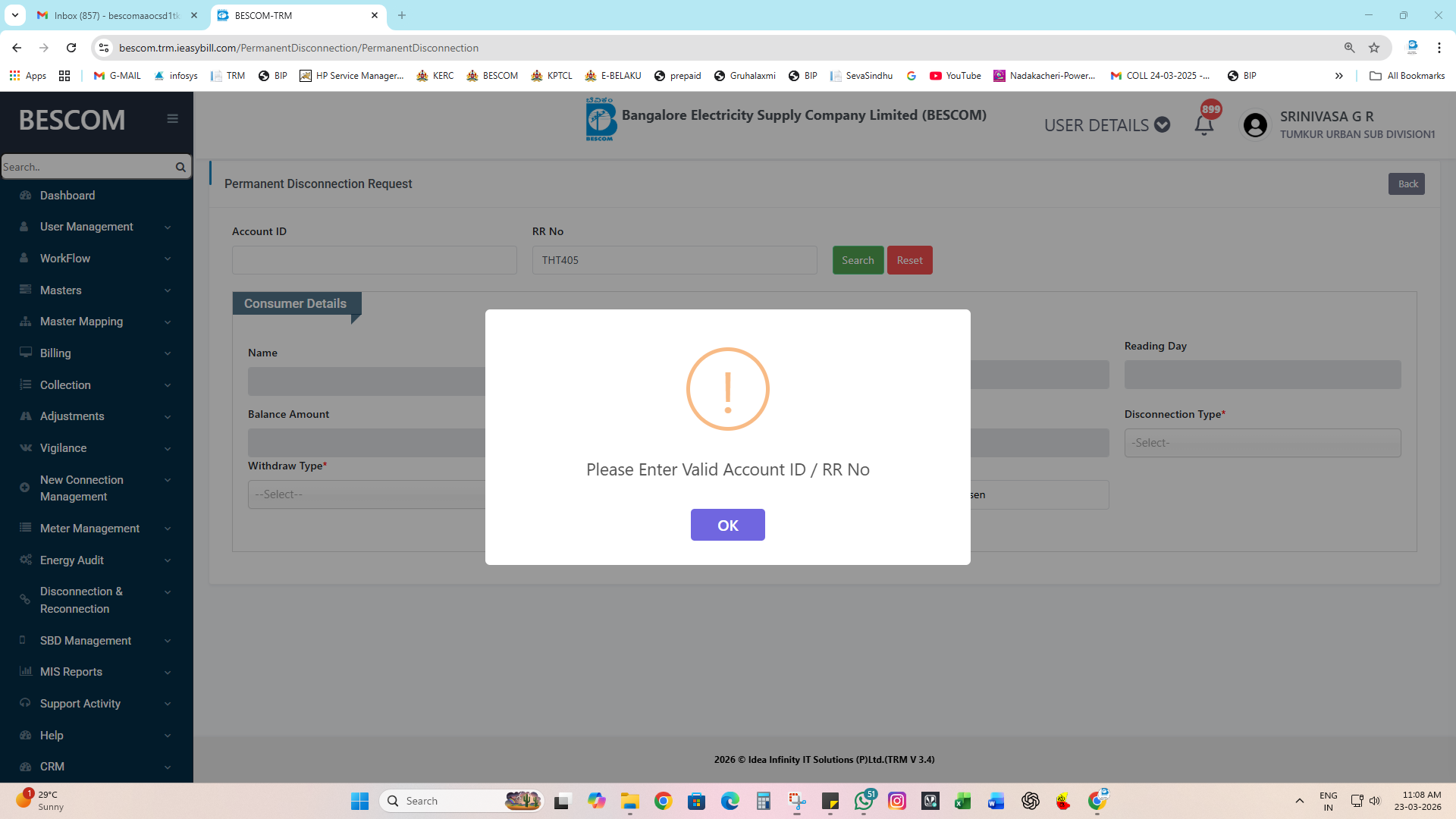This screenshot has width=1456, height=819.
Task: Click the BESCOM logo in header
Action: (x=601, y=120)
